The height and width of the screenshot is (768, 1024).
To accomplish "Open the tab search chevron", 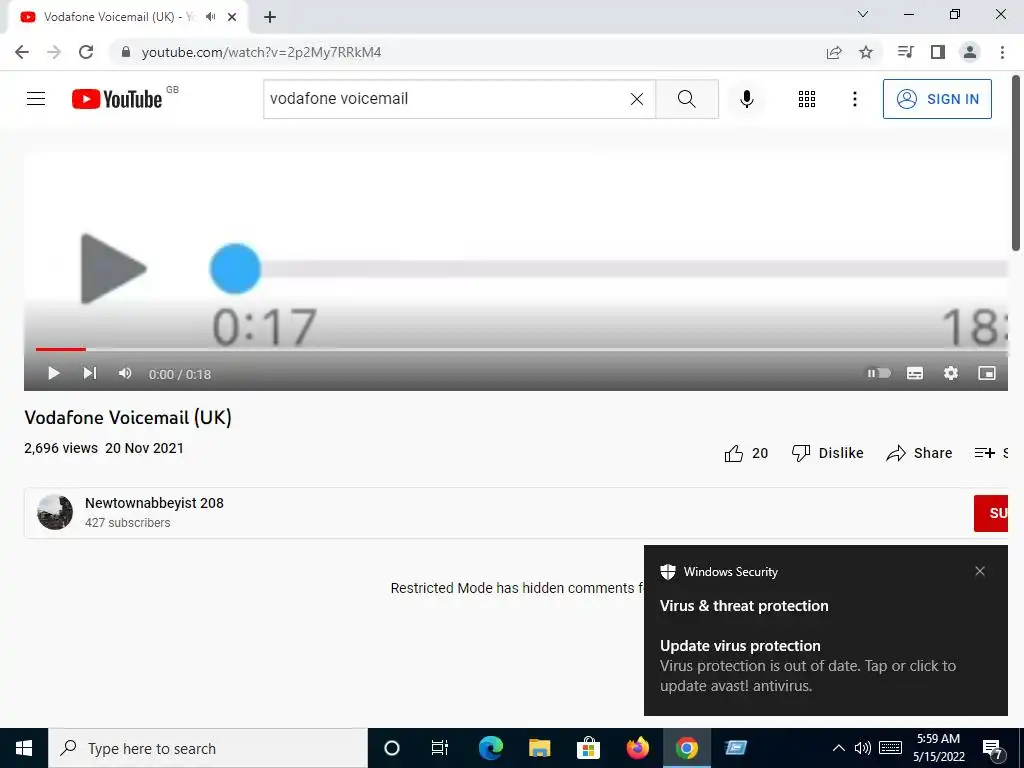I will pyautogui.click(x=863, y=14).
